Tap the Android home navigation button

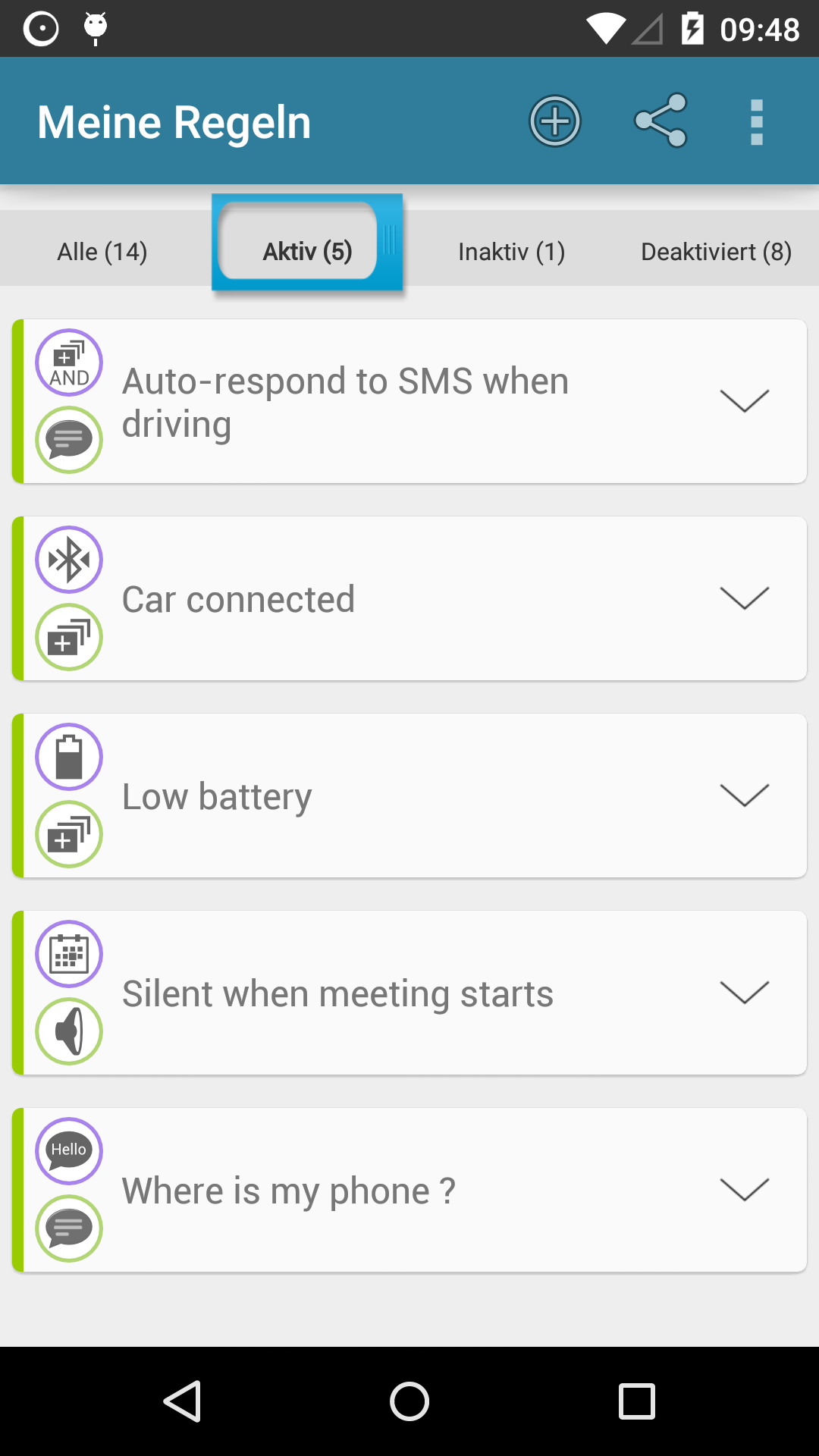click(409, 1401)
